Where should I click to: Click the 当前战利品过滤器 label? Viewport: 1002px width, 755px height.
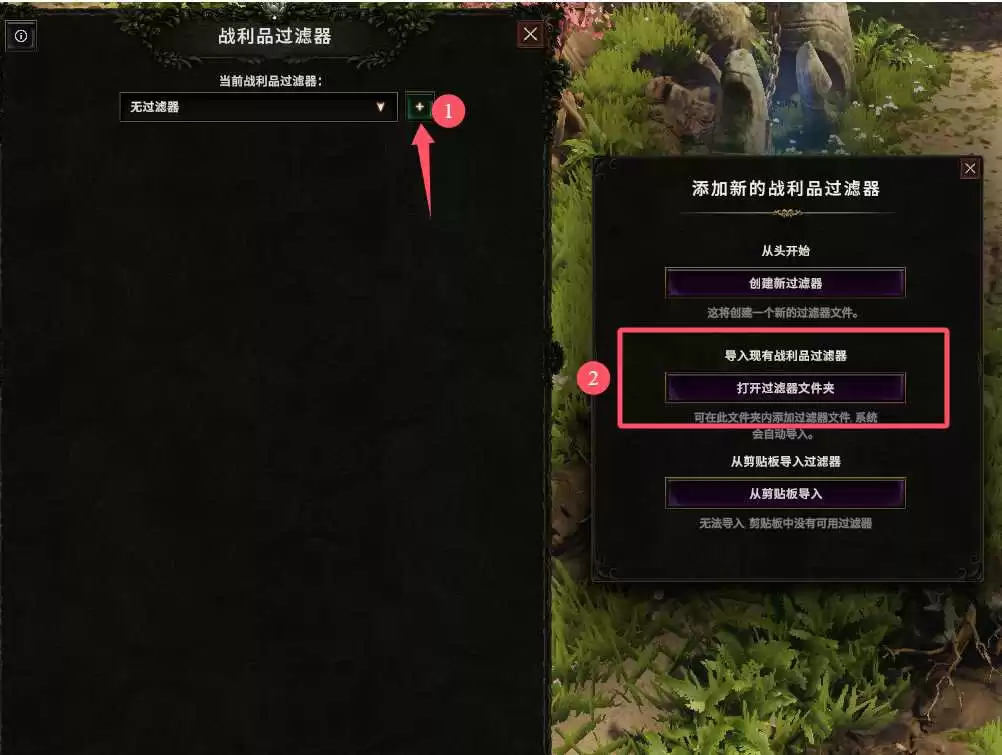pyautogui.click(x=270, y=81)
